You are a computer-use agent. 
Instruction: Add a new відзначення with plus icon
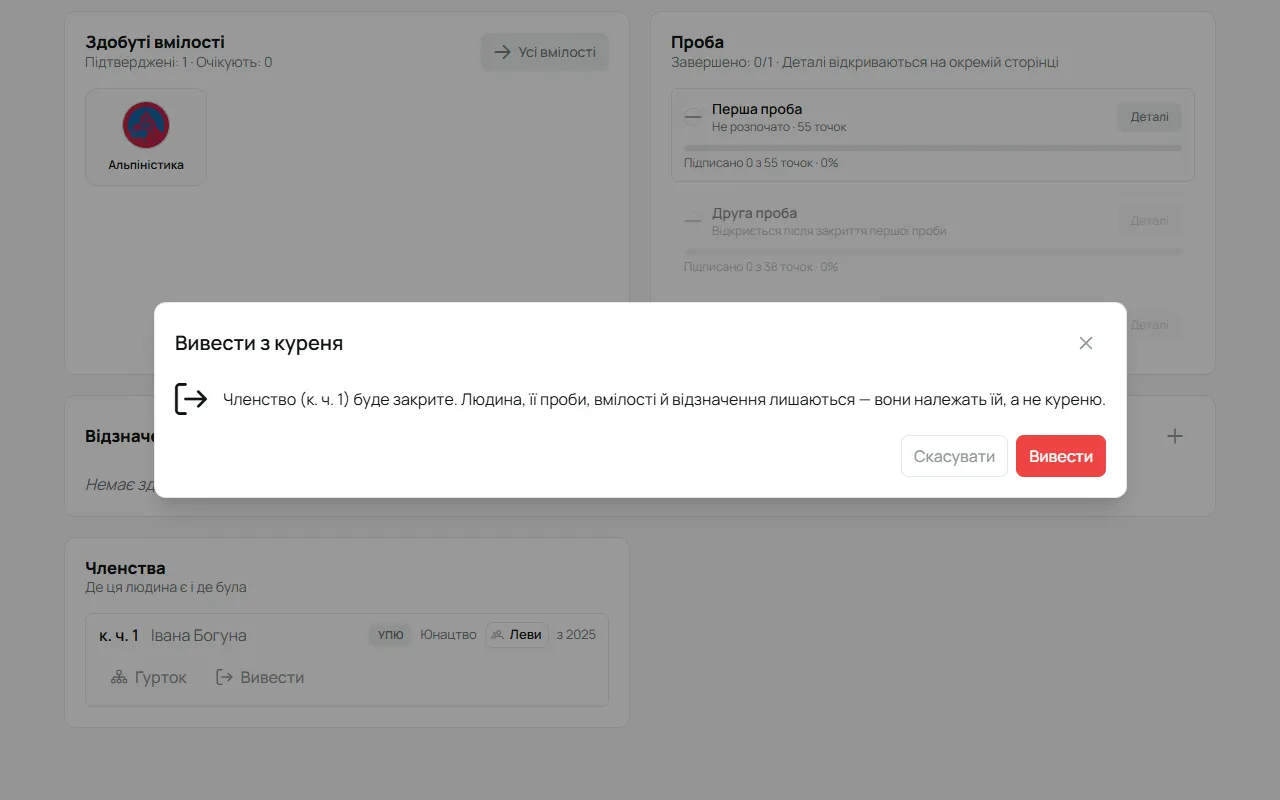point(1175,436)
